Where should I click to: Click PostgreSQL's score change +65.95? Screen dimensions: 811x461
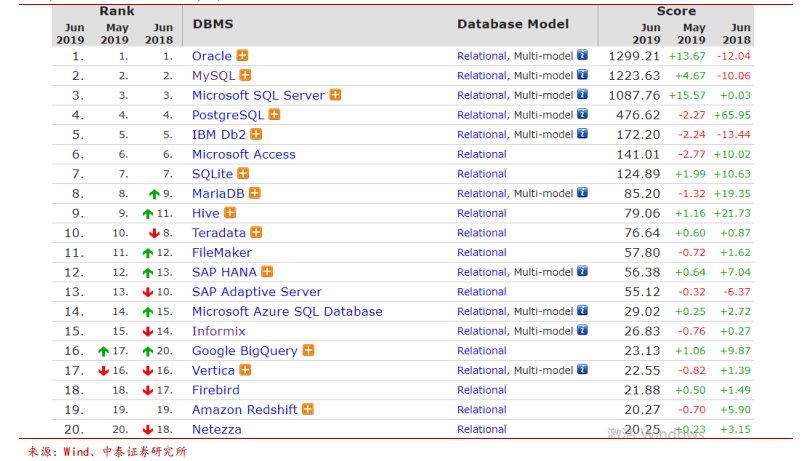pyautogui.click(x=732, y=115)
